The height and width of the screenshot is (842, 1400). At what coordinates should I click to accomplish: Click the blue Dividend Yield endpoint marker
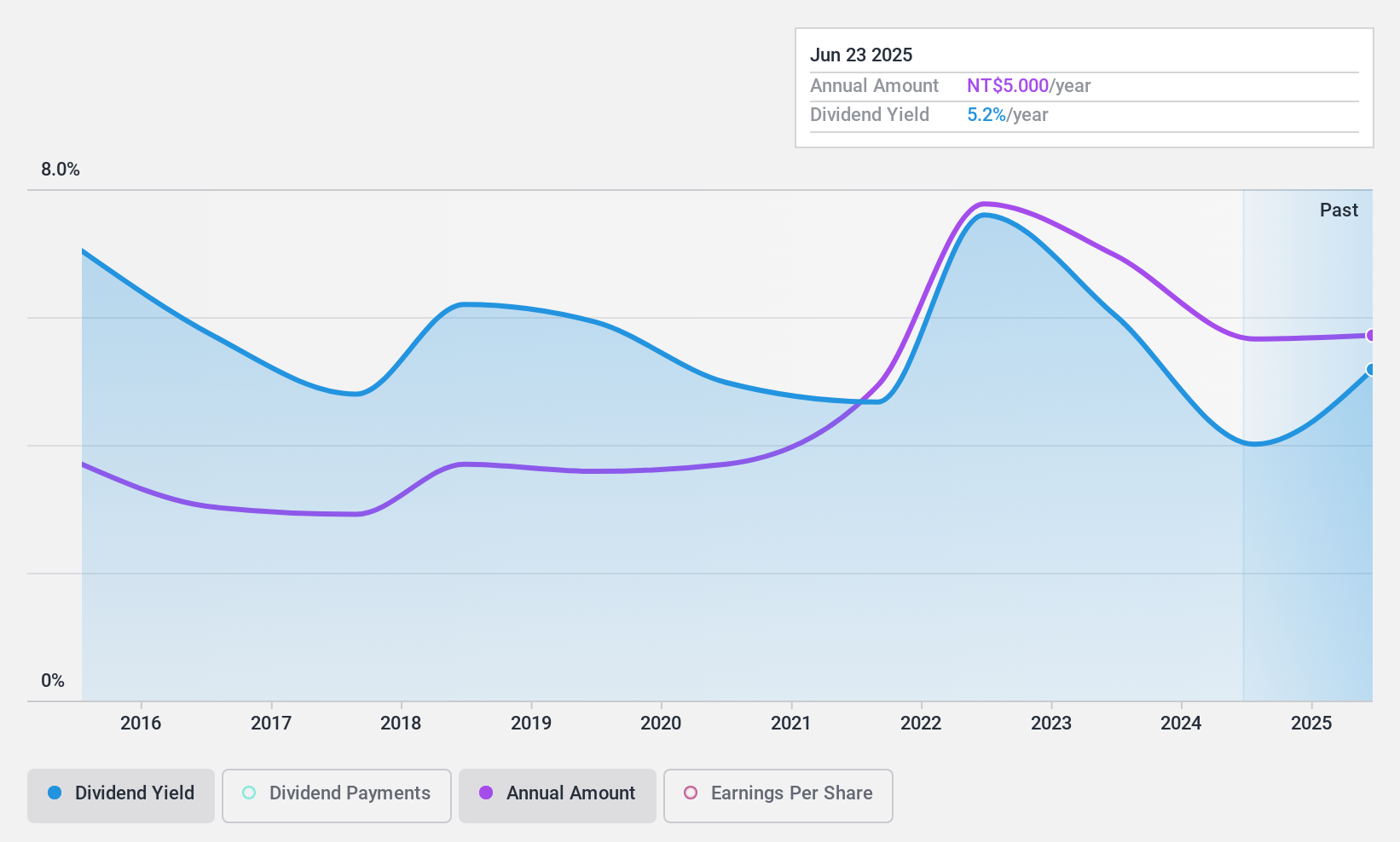1371,370
